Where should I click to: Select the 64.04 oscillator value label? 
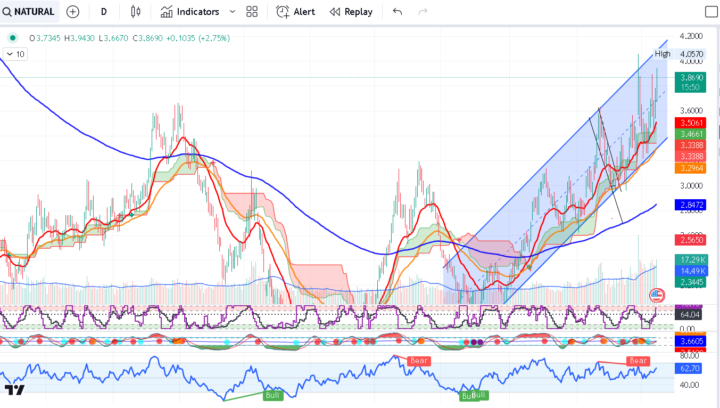688,315
